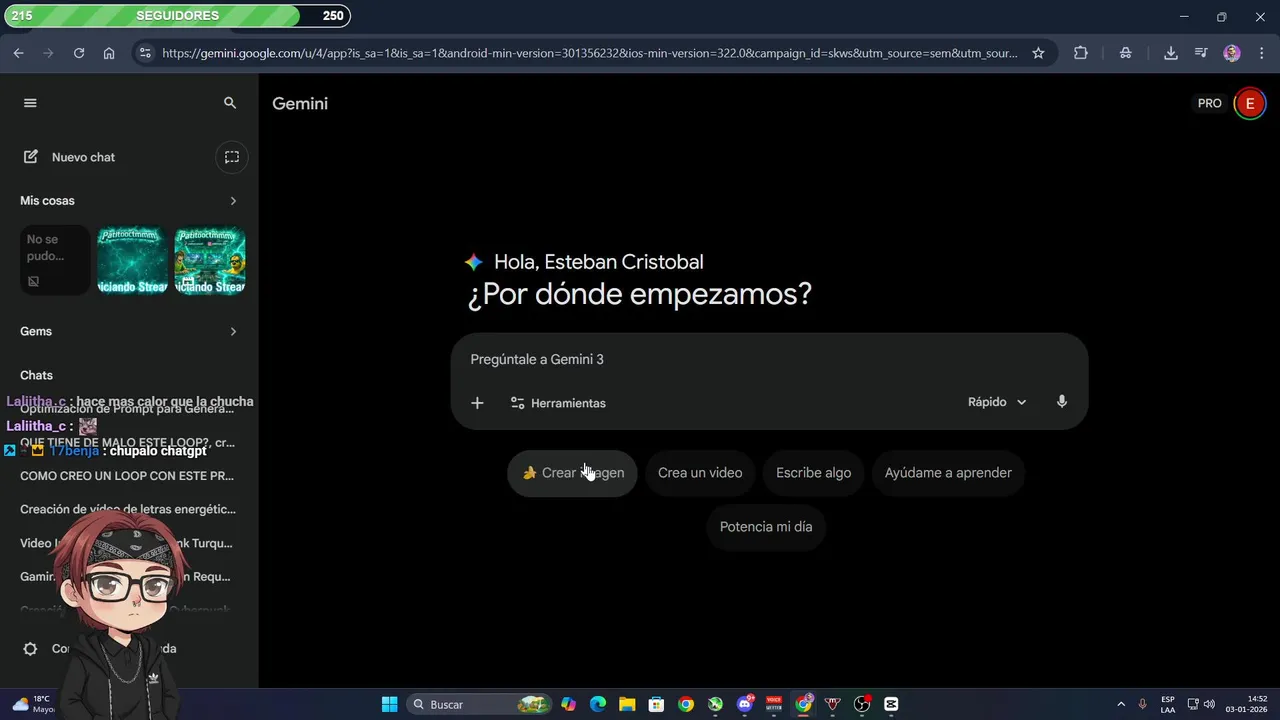Open Microsoft Copilot from the taskbar
Viewport: 1280px width, 720px height.
pos(569,704)
